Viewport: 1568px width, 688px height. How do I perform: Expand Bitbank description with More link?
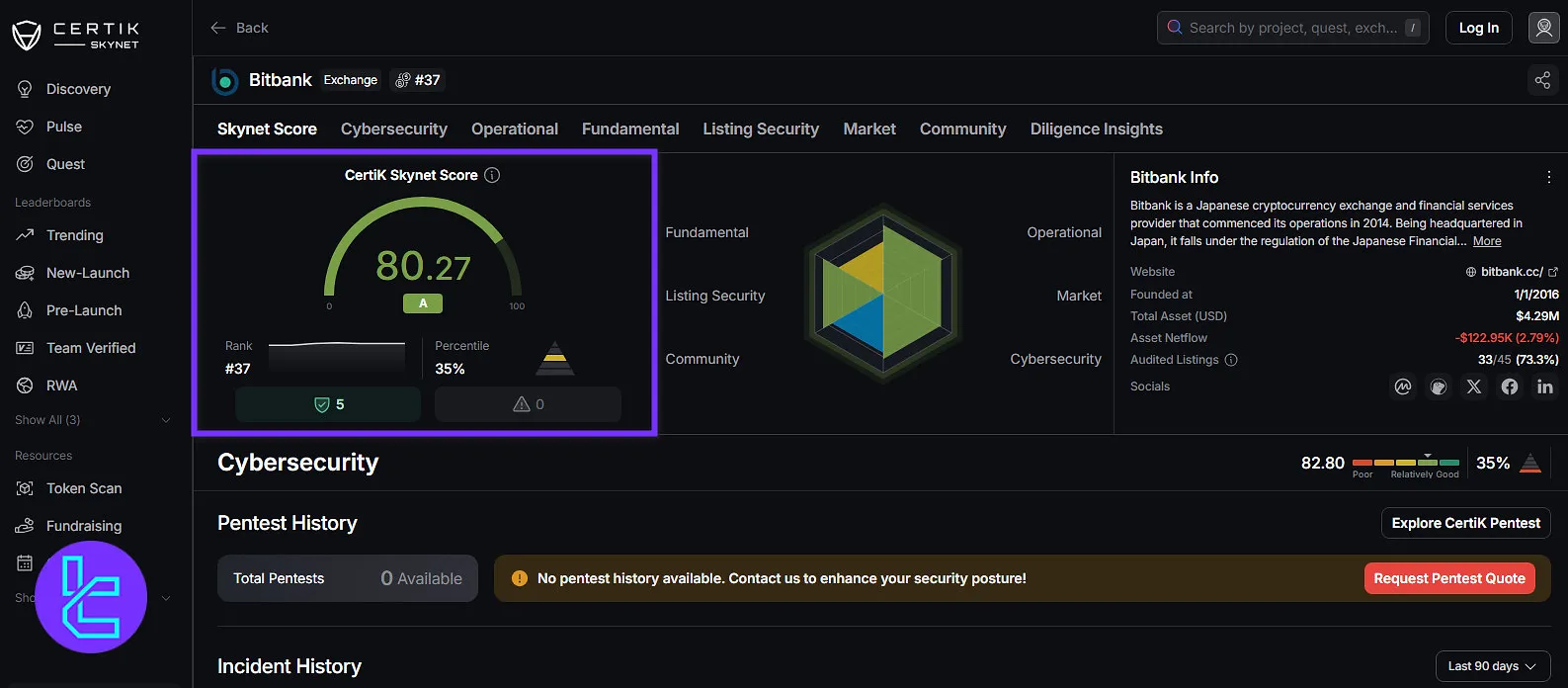click(x=1486, y=241)
